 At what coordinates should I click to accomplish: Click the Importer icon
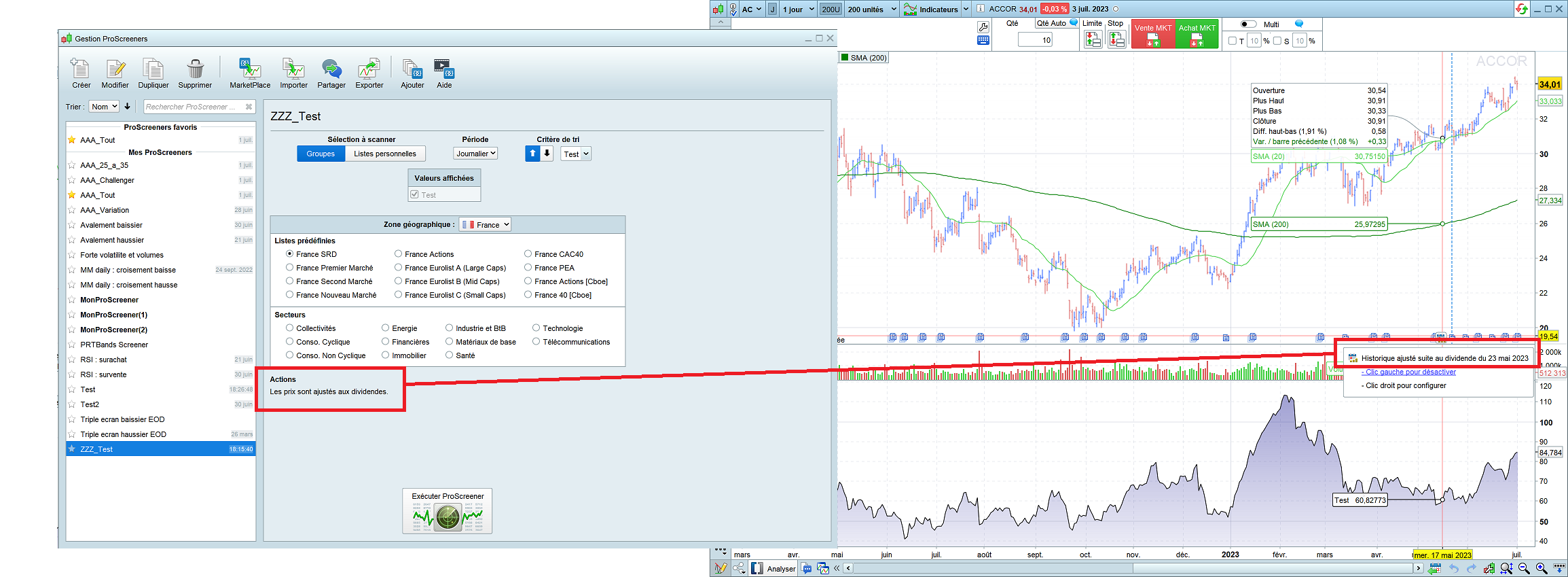click(x=293, y=69)
